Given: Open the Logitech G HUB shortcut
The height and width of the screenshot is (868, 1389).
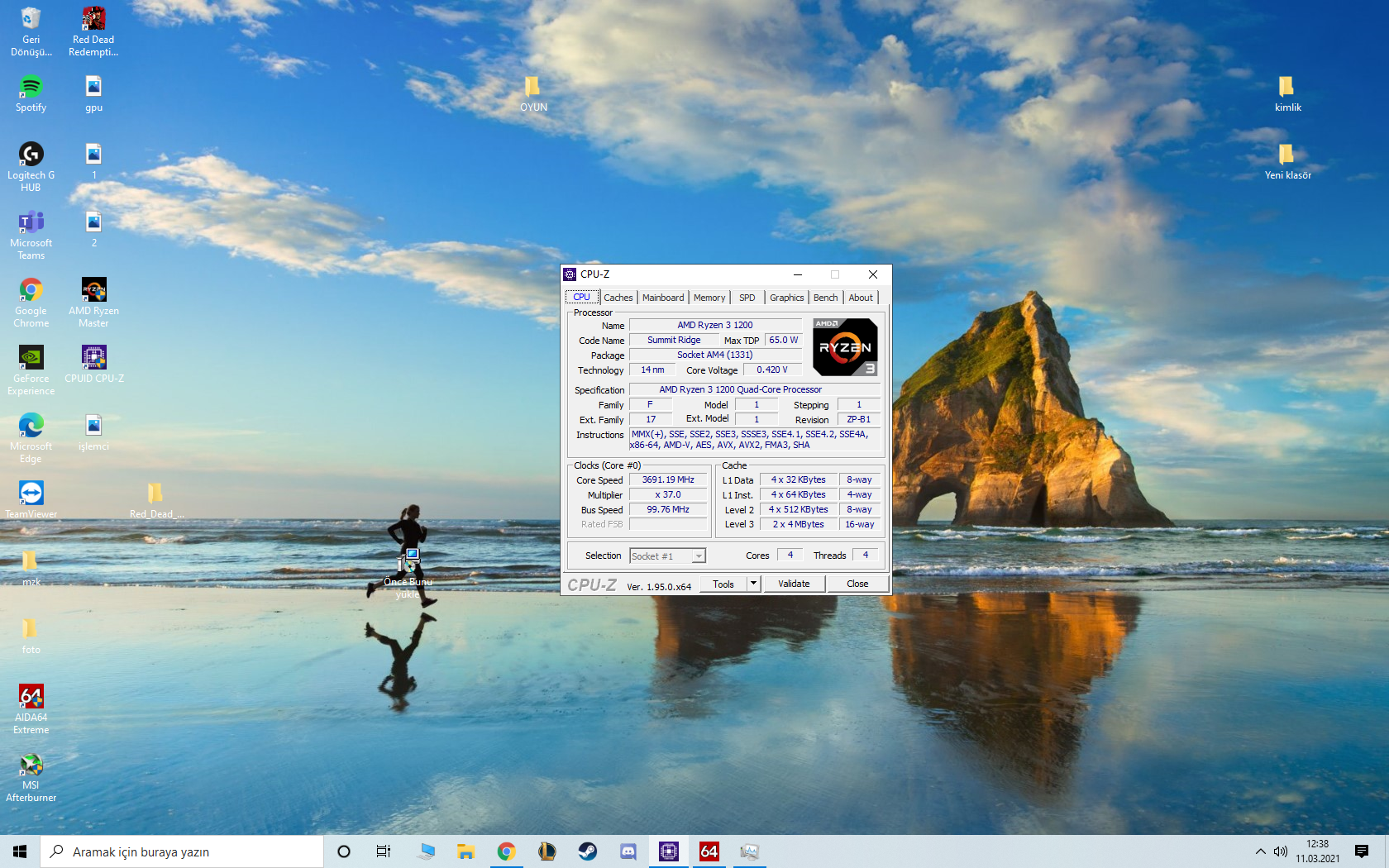Looking at the screenshot, I should tap(31, 155).
